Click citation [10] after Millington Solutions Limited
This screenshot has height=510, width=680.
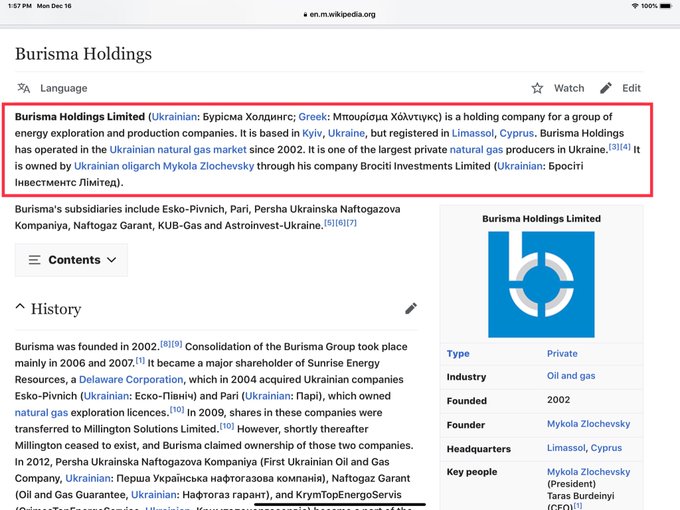[x=227, y=426]
